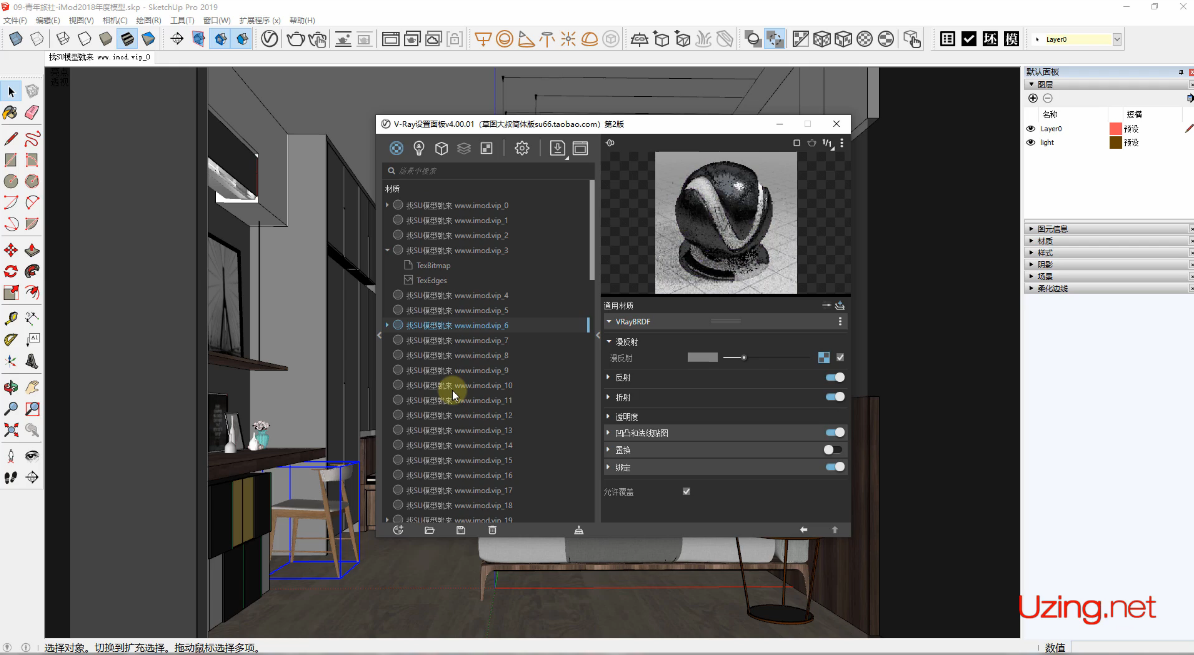Hide the light layer via eye icon
The image size is (1194, 655).
point(1031,143)
